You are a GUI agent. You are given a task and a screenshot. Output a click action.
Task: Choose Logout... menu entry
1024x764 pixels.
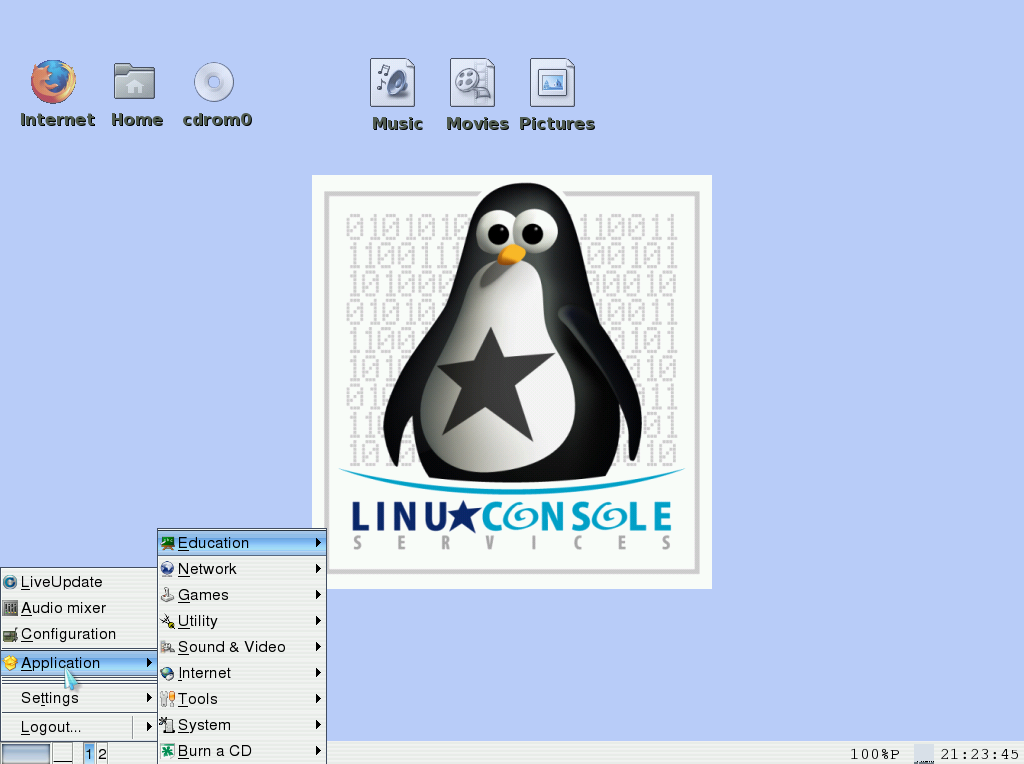(67, 727)
